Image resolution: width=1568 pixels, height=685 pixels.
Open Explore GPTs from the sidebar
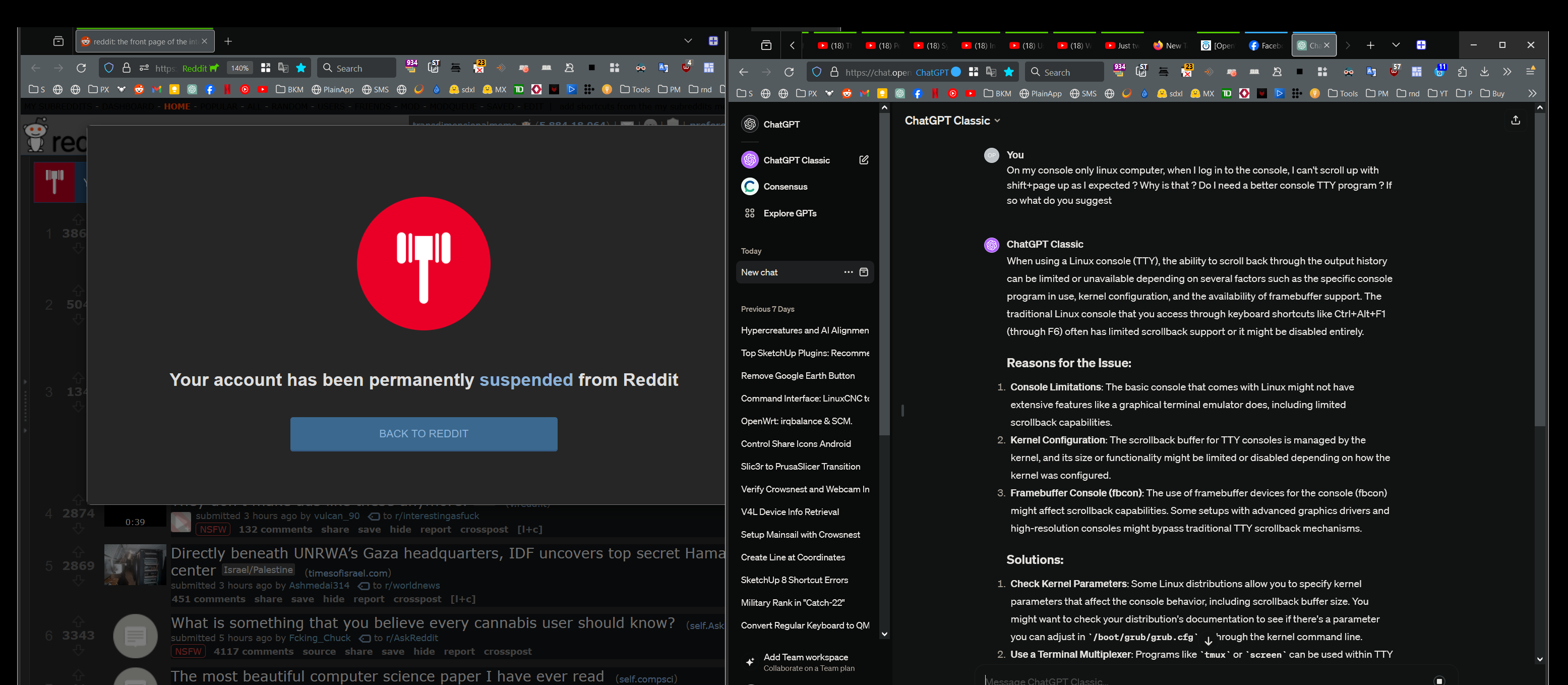point(790,213)
